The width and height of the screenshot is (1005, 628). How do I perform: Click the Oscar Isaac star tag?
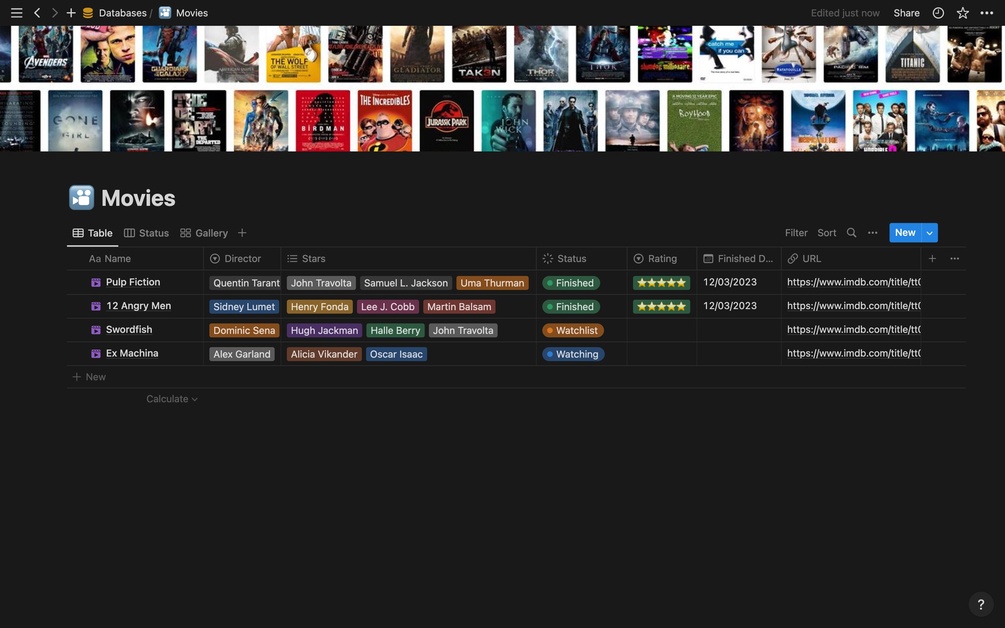point(396,354)
